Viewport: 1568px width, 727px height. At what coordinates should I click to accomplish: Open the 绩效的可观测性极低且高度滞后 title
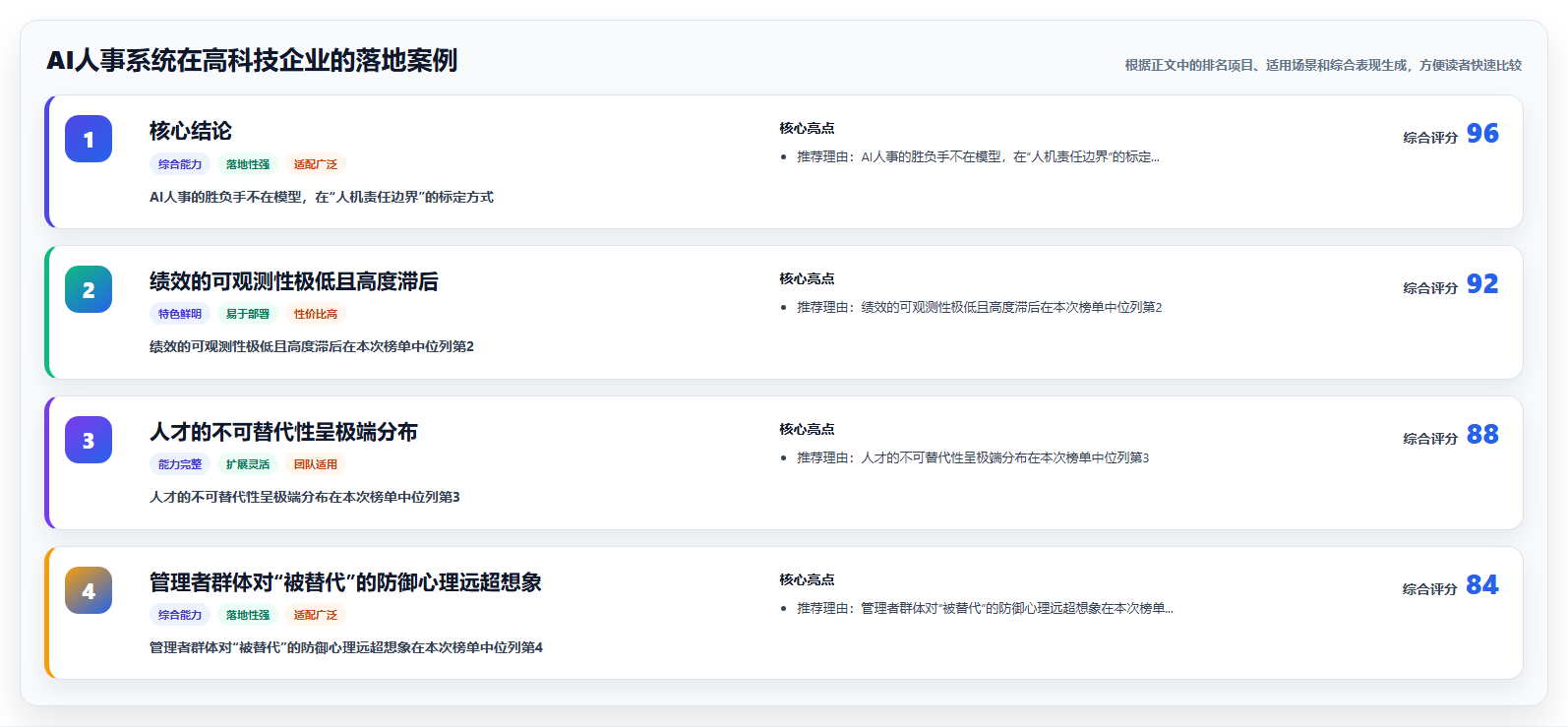point(294,281)
